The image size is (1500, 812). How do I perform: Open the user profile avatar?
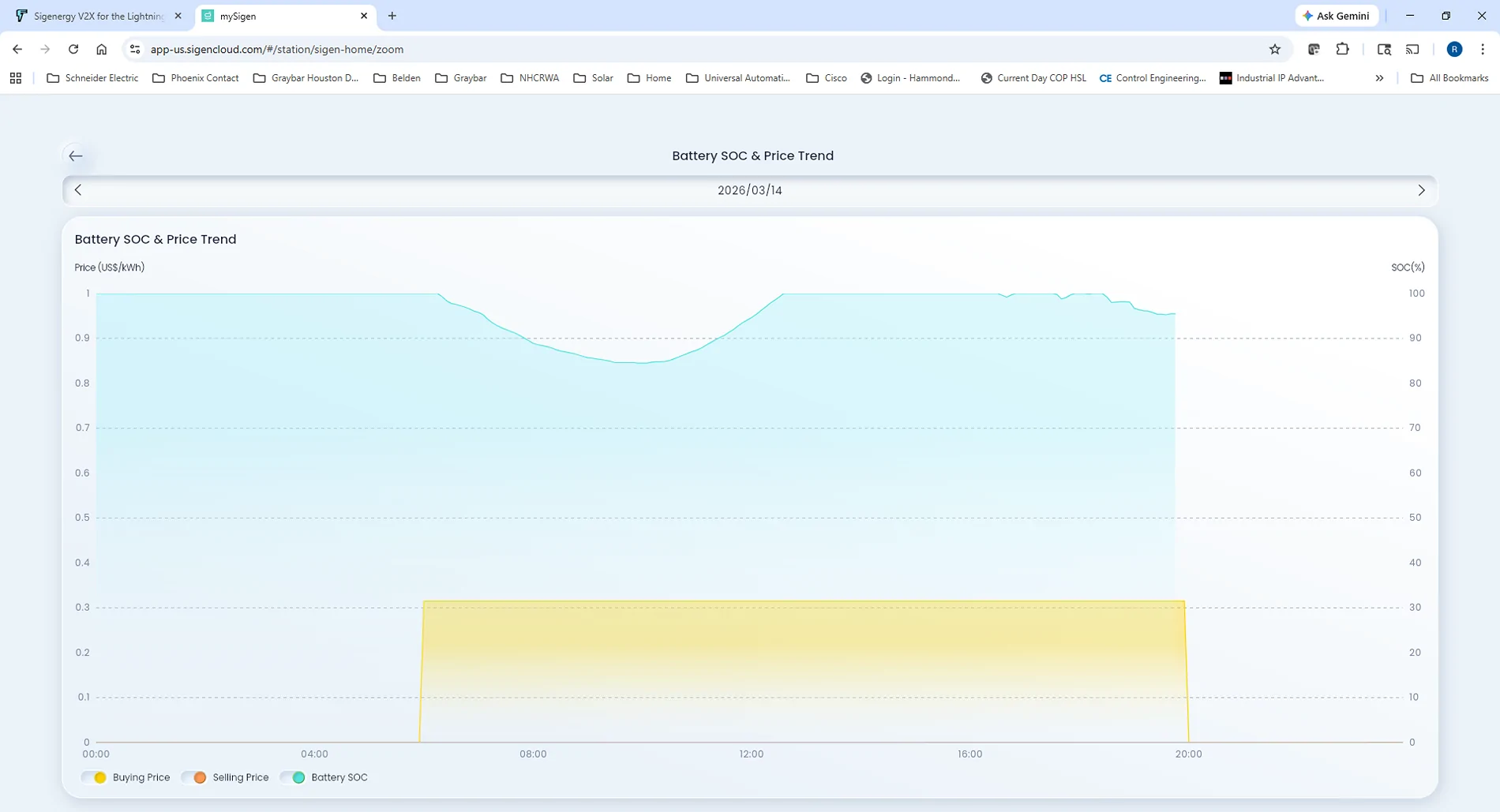tap(1454, 49)
